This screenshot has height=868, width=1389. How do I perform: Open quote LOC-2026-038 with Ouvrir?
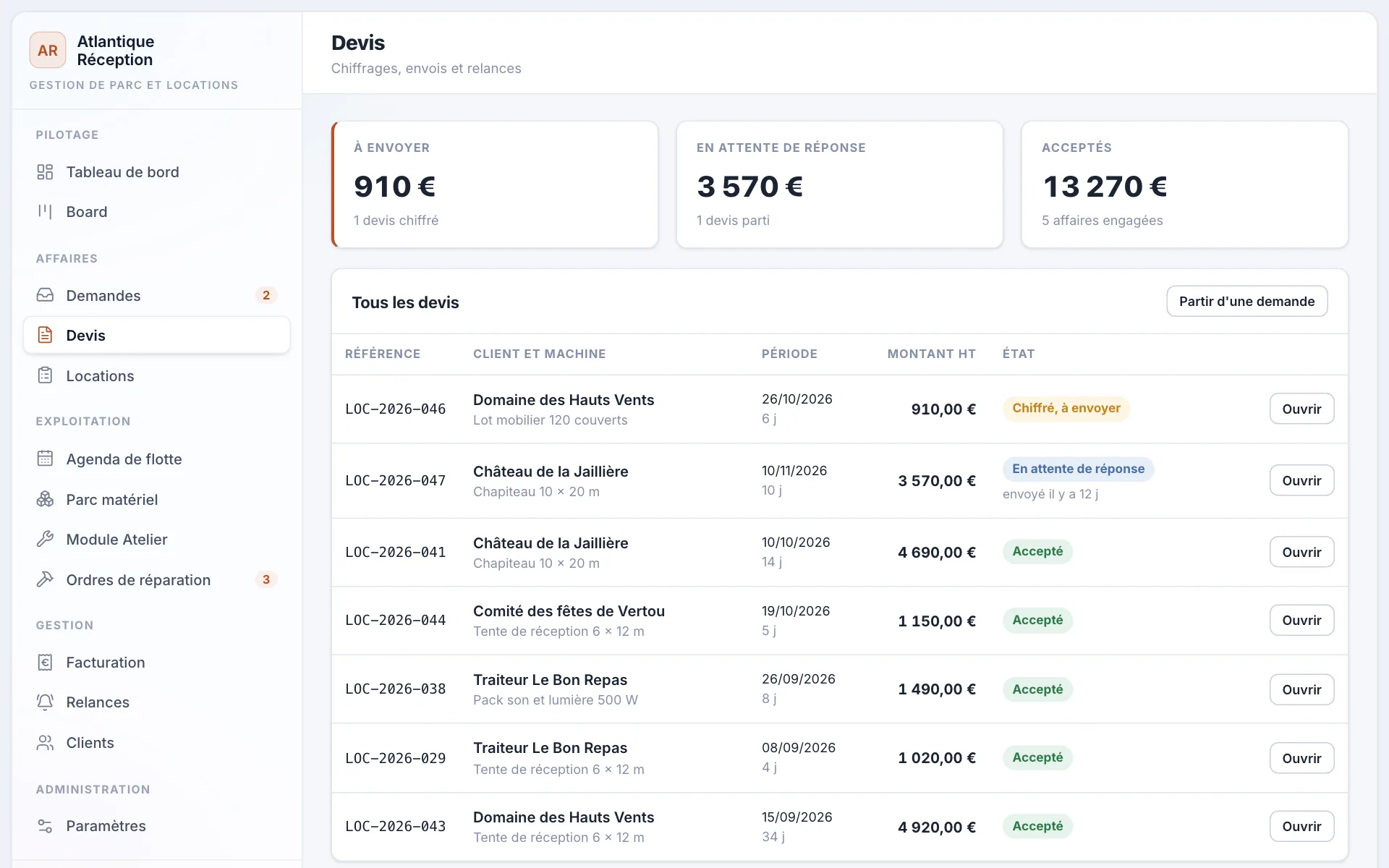coord(1301,689)
